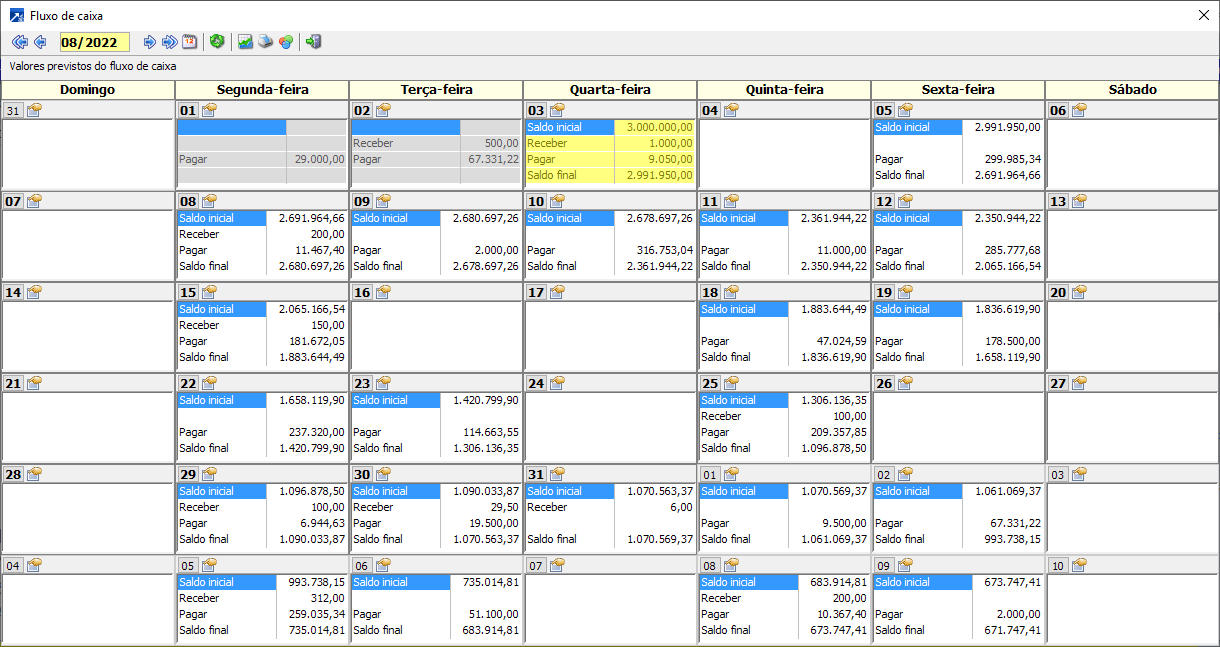Viewport: 1220px width, 647px height.
Task: Open details icon next to day 29
Action: 209,474
